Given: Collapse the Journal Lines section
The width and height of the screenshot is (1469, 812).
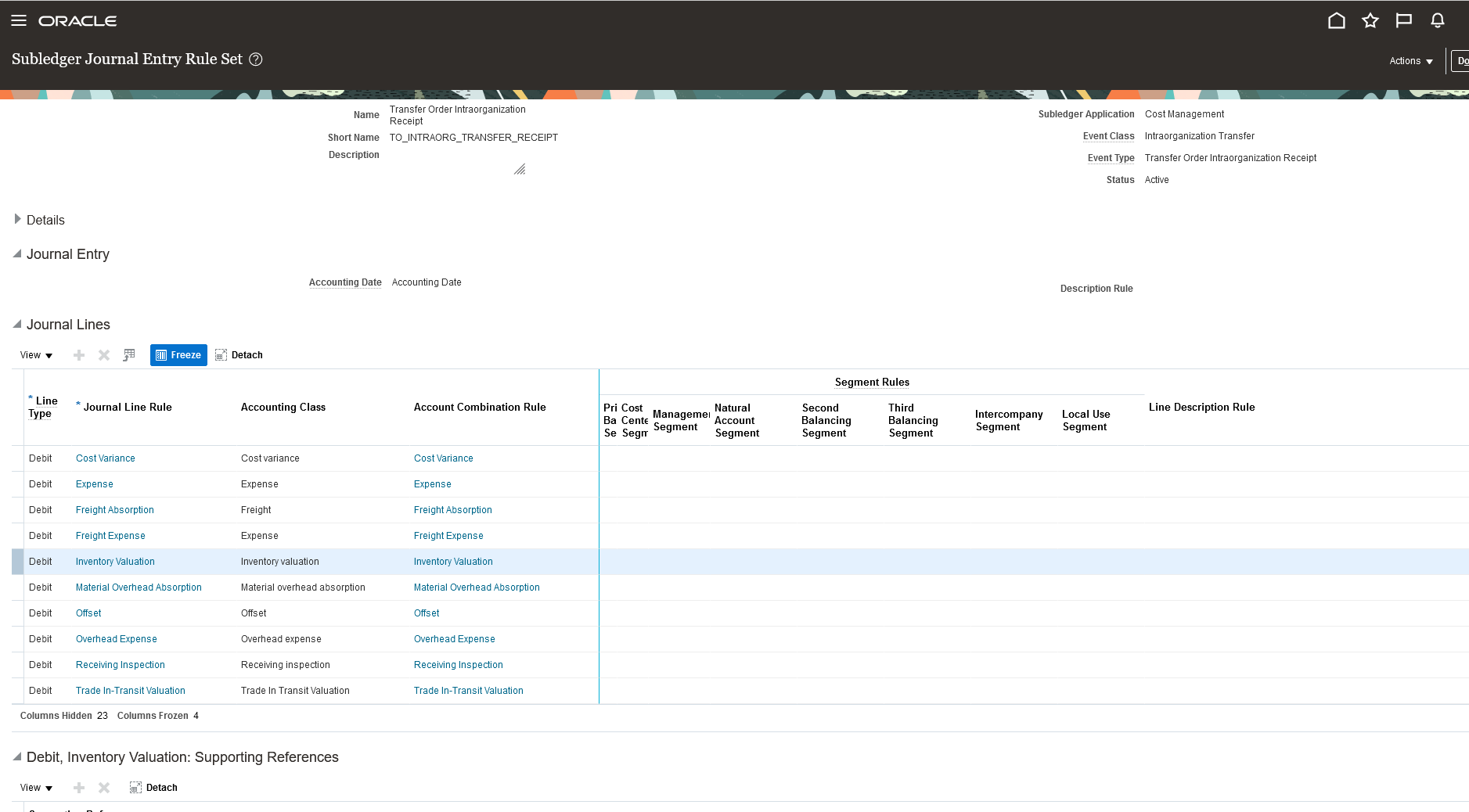Looking at the screenshot, I should pos(17,324).
